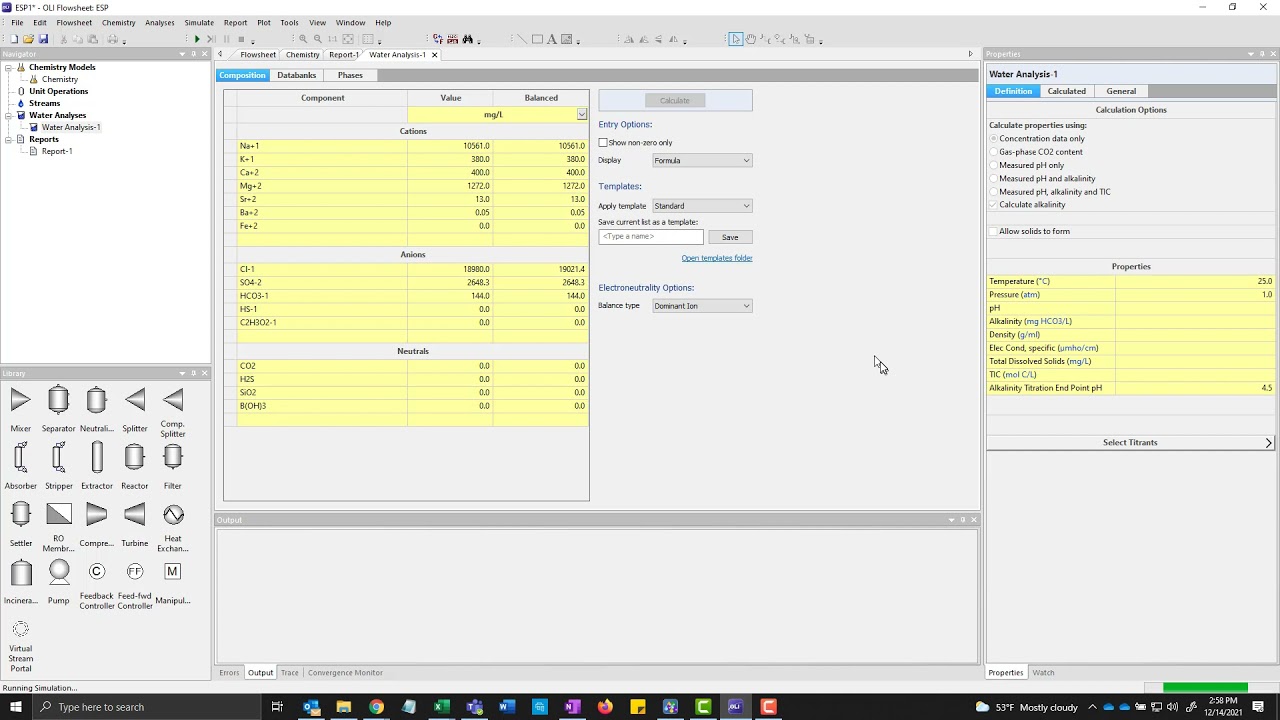Pick the Settler unit from Library
The width and height of the screenshot is (1280, 720).
tap(20, 515)
